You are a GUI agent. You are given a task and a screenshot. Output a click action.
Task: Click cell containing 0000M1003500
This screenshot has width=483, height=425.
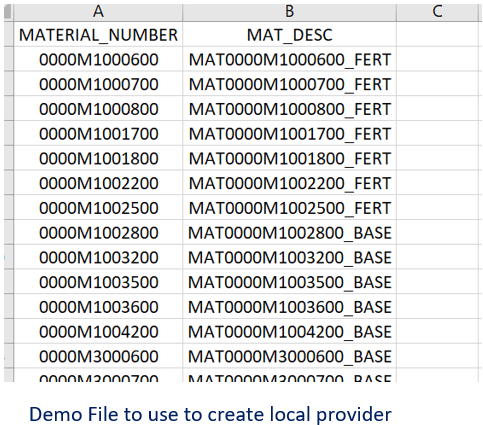coord(98,281)
